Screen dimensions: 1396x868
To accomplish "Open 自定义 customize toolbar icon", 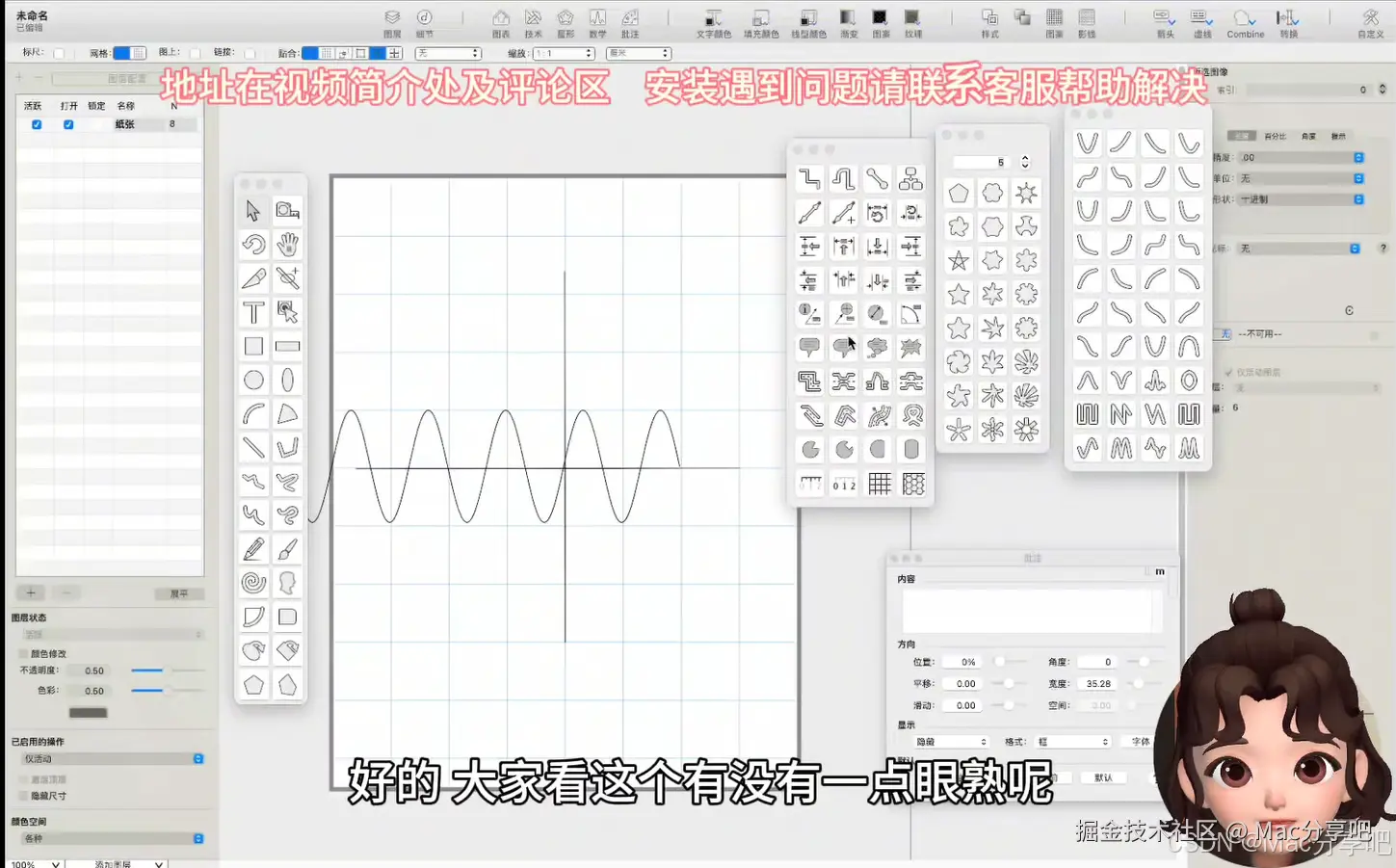I will point(1370,23).
